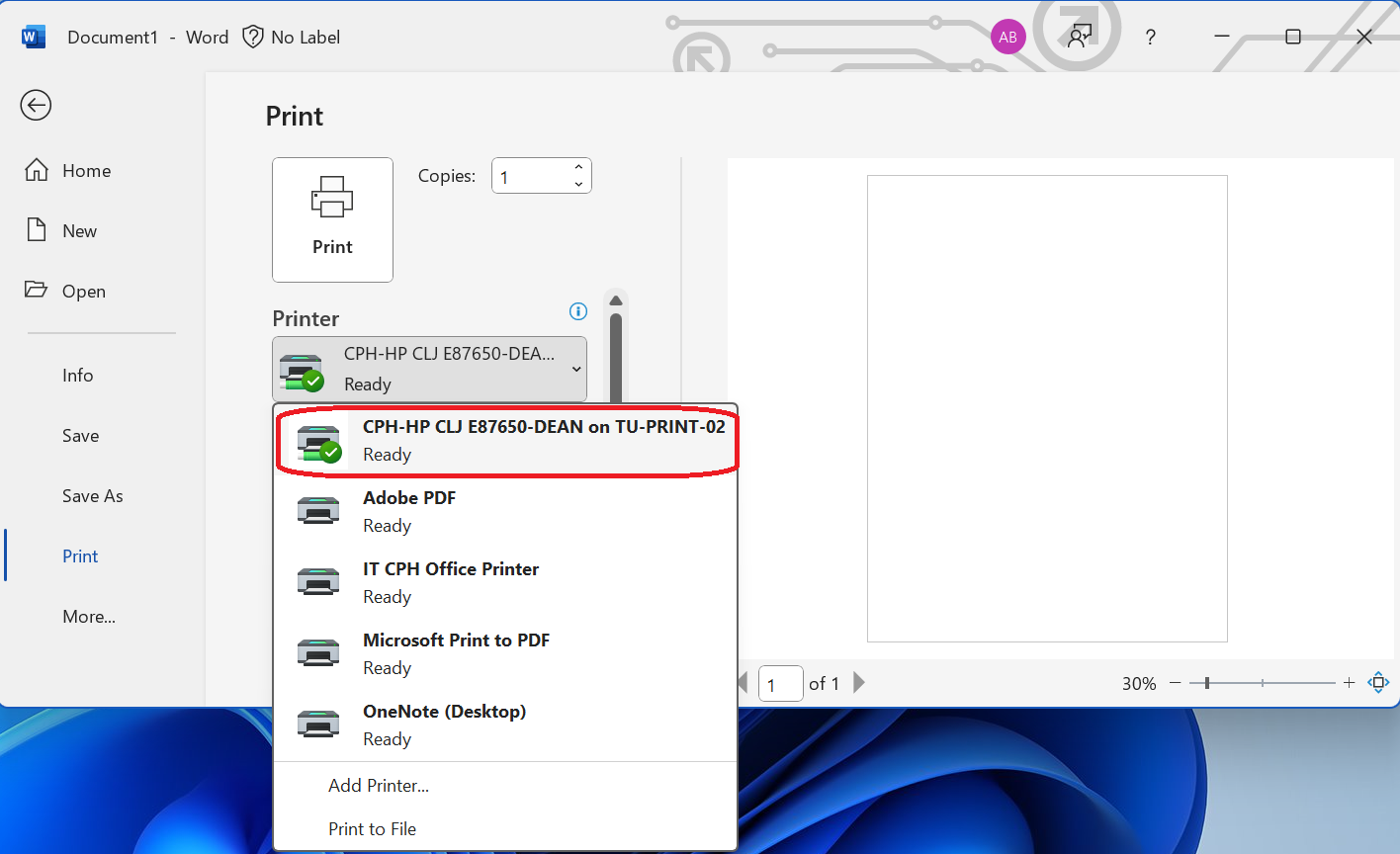Decrease copies with the down stepper arrow

tap(578, 184)
